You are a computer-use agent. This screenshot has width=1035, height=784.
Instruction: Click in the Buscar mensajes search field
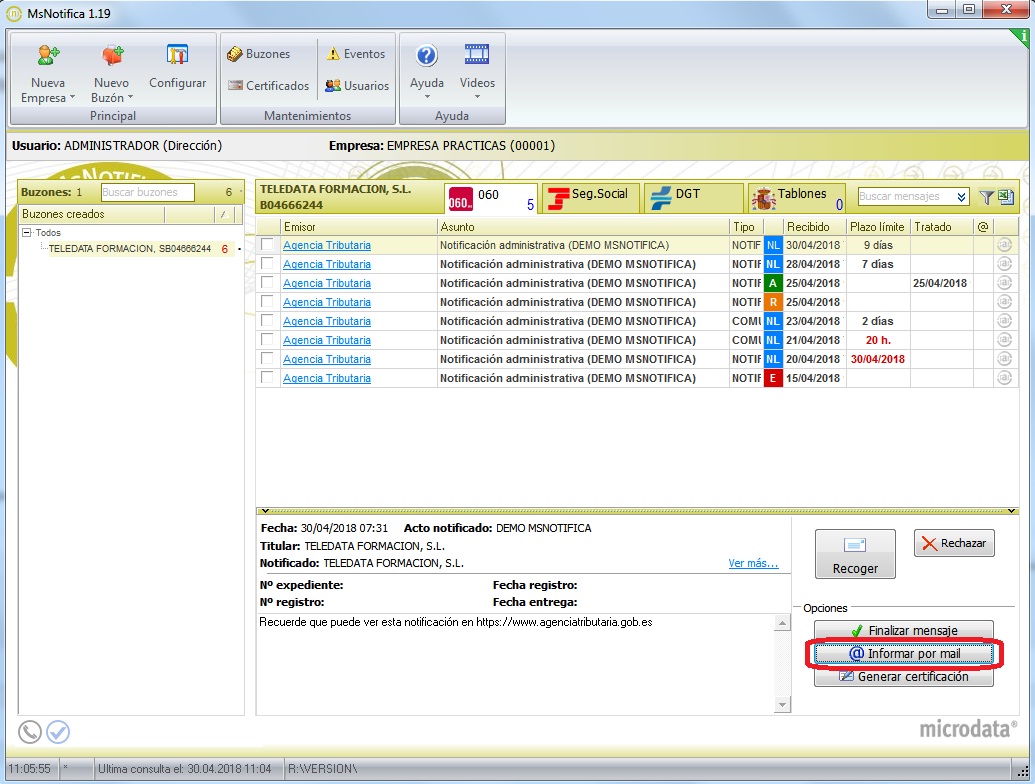click(x=906, y=197)
